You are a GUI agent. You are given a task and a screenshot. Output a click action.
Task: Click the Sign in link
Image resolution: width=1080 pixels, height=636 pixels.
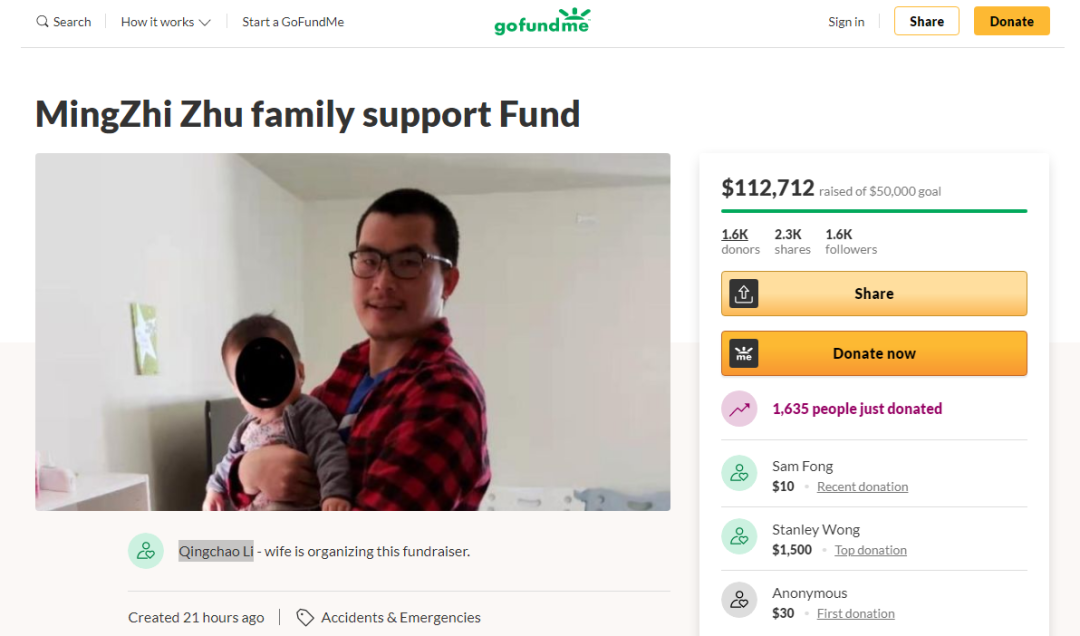pyautogui.click(x=846, y=22)
